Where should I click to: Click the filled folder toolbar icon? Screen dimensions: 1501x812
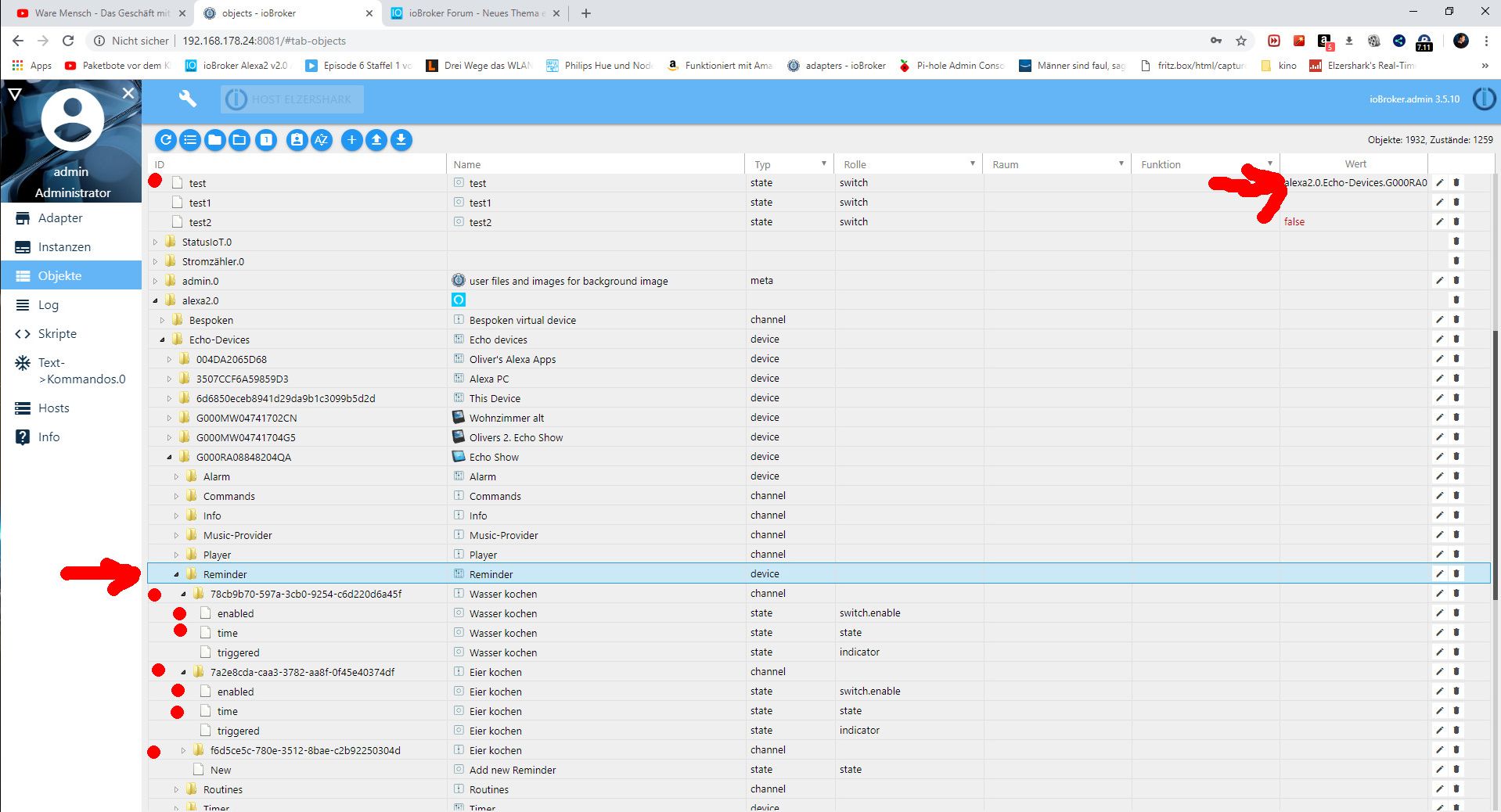click(x=215, y=140)
